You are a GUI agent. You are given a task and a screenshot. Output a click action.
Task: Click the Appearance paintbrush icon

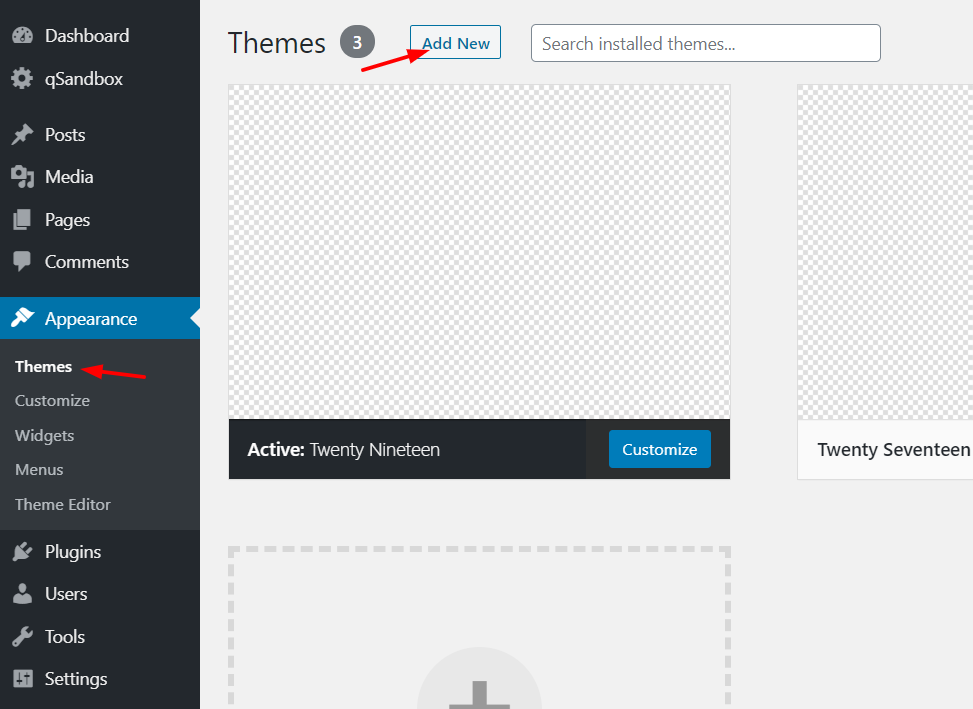click(x=22, y=318)
